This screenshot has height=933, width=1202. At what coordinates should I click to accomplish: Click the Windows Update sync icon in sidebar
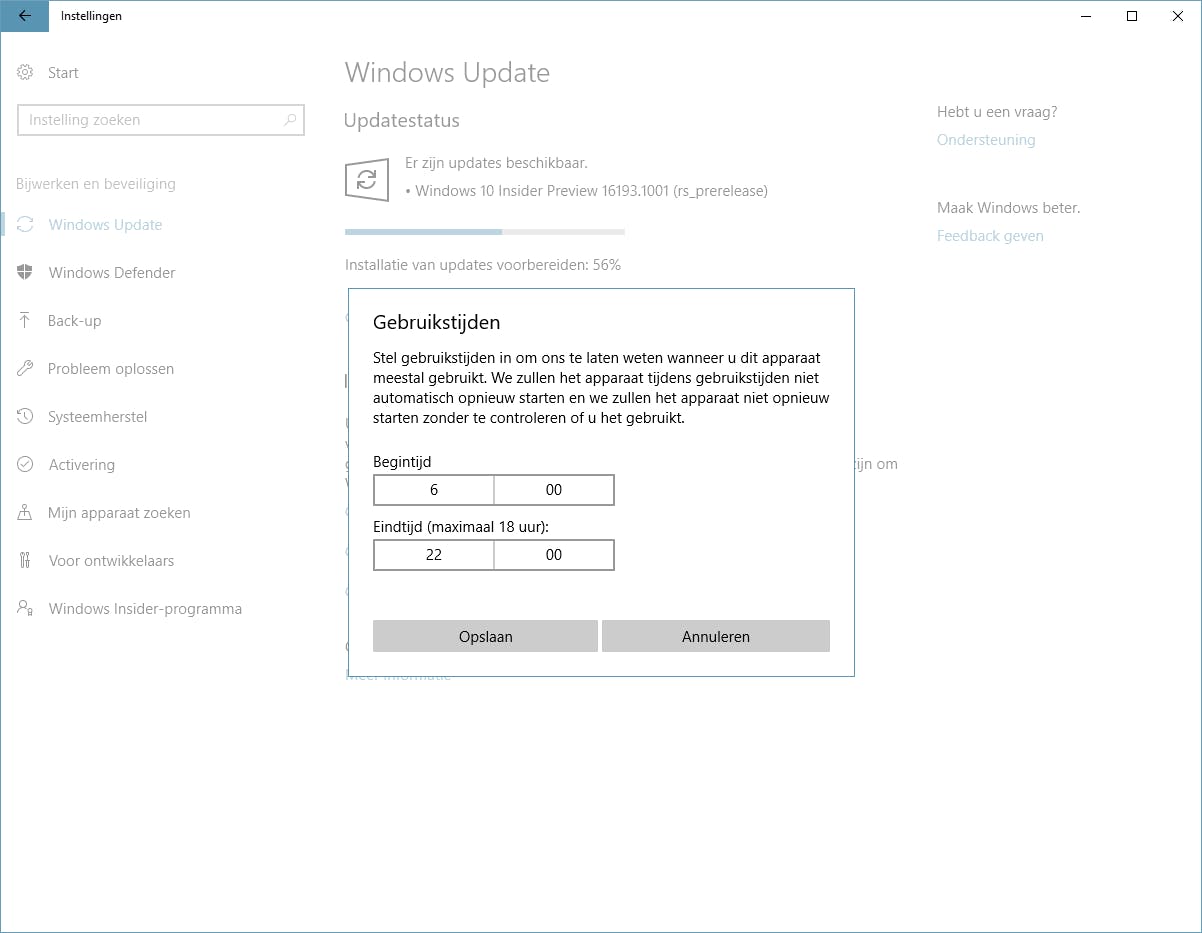tap(25, 225)
